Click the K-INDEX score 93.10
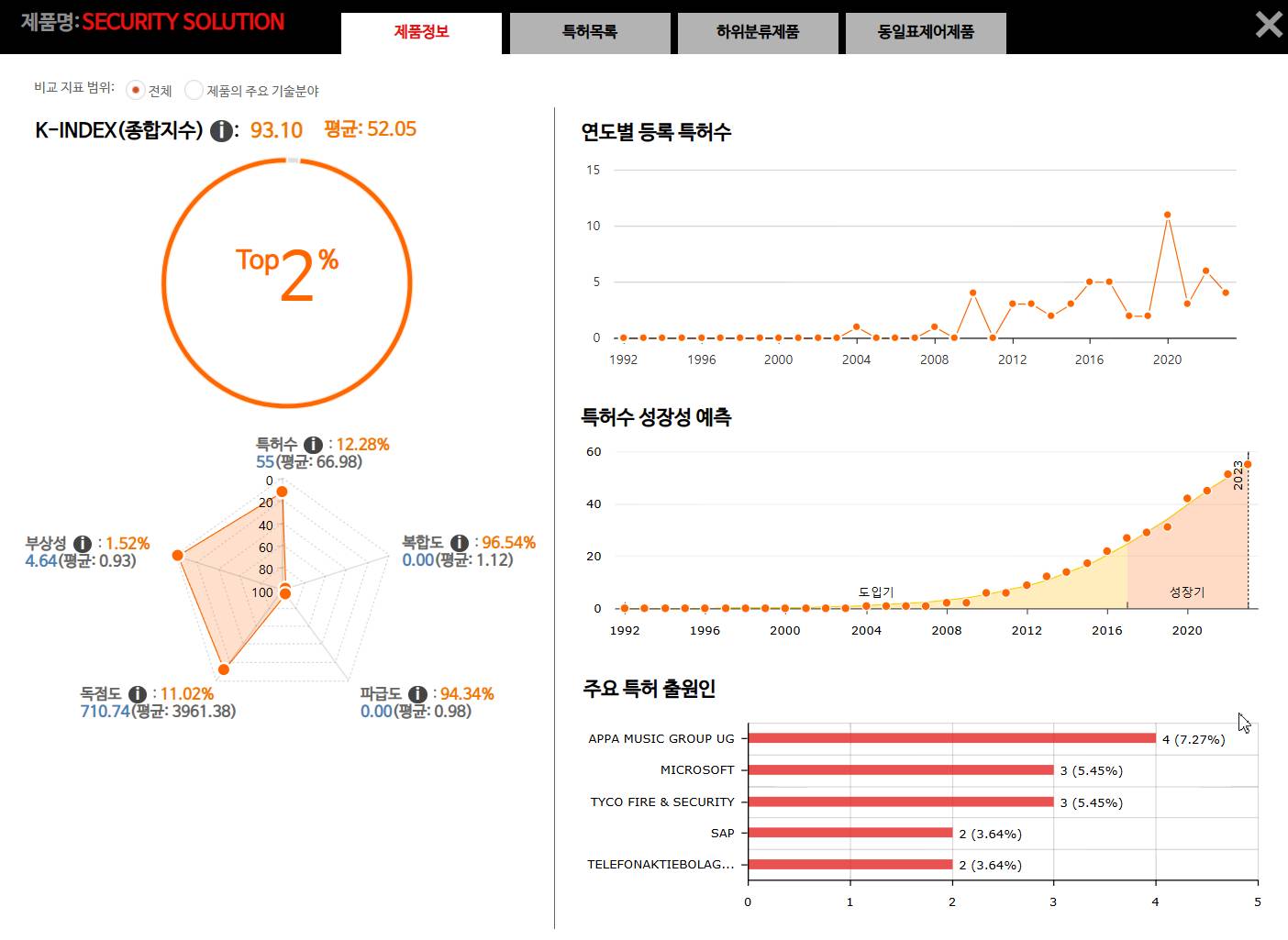The height and width of the screenshot is (940, 1288). coord(276,130)
